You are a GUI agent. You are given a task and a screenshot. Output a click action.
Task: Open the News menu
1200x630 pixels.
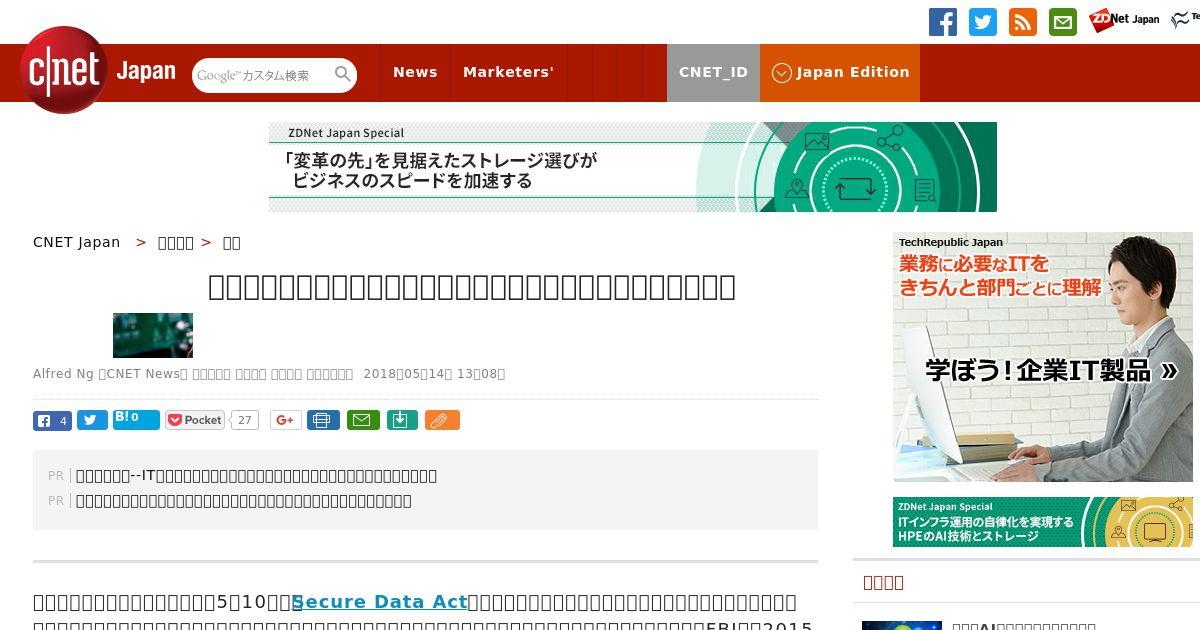415,72
